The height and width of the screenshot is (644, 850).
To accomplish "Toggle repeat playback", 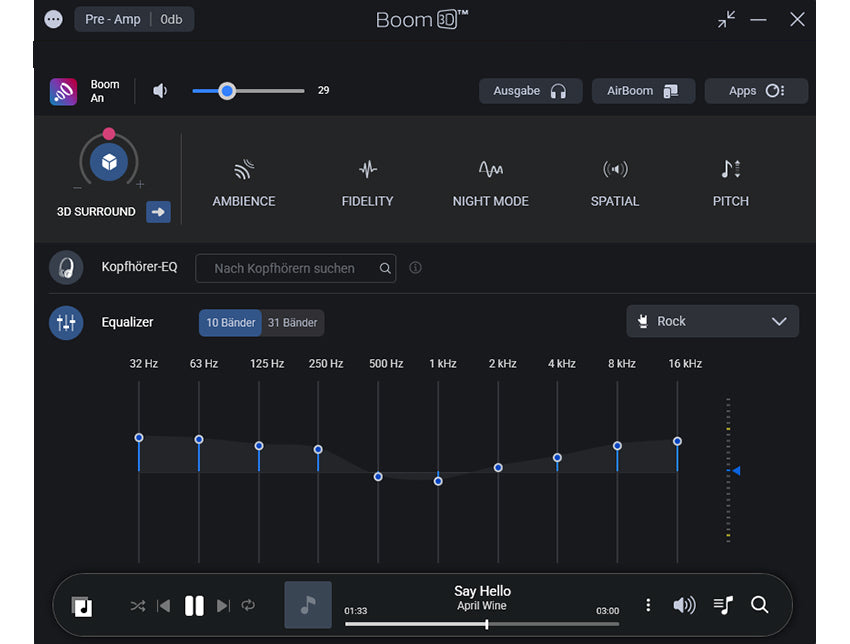I will [x=248, y=605].
